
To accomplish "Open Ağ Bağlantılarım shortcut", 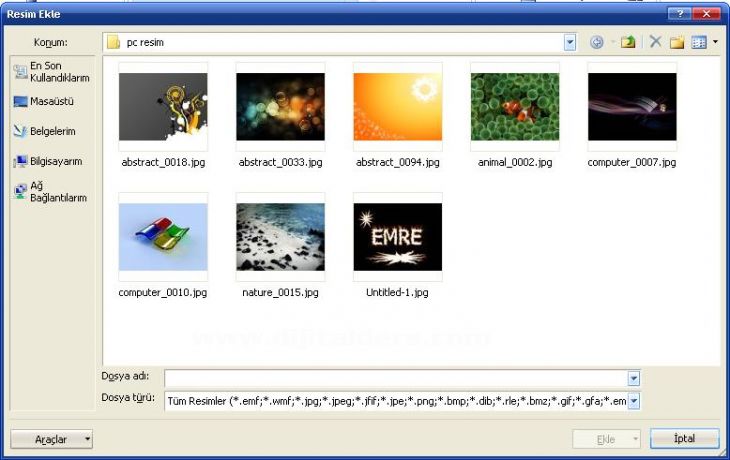I will pyautogui.click(x=50, y=191).
